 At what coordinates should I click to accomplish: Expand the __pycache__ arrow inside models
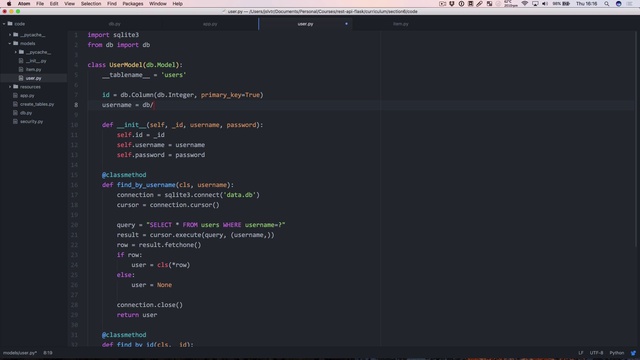(x=16, y=52)
